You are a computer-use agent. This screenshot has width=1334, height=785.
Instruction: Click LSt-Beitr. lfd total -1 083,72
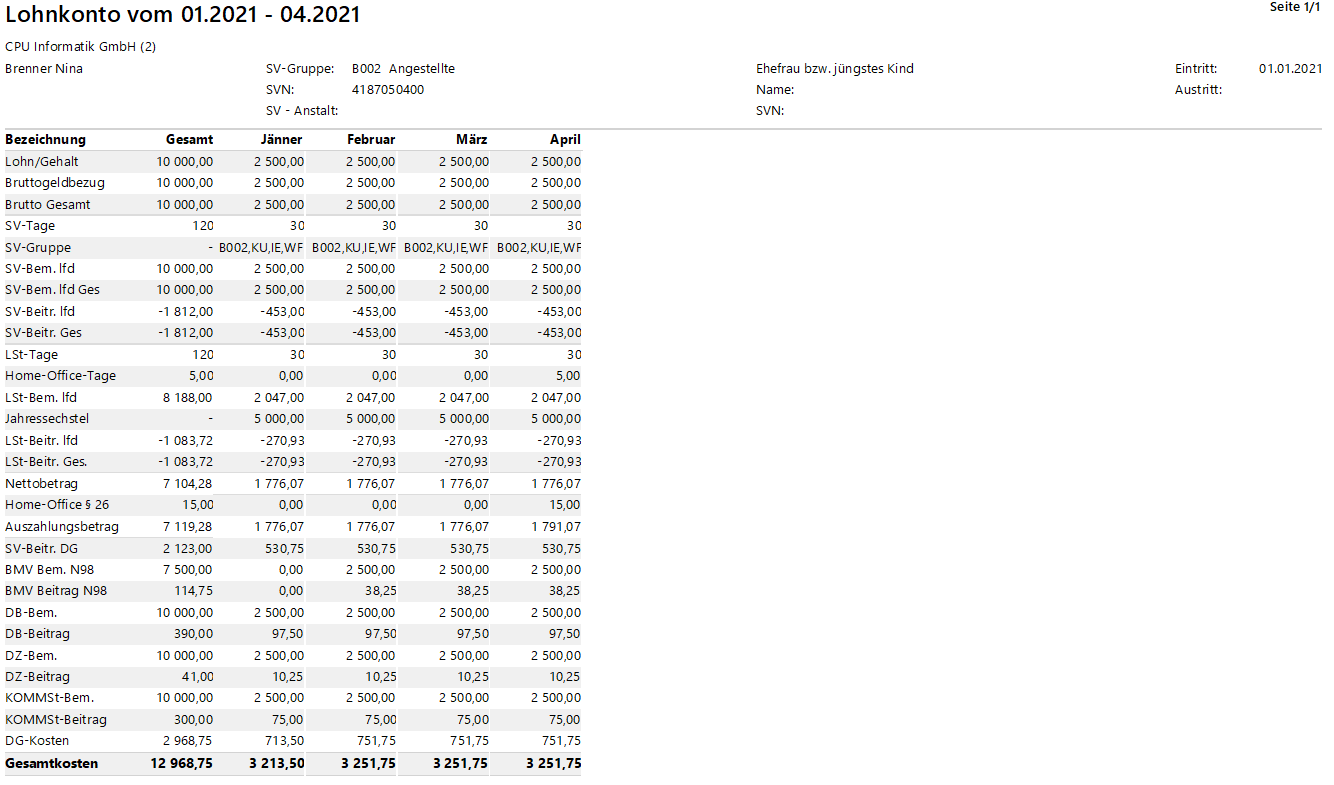(x=185, y=441)
